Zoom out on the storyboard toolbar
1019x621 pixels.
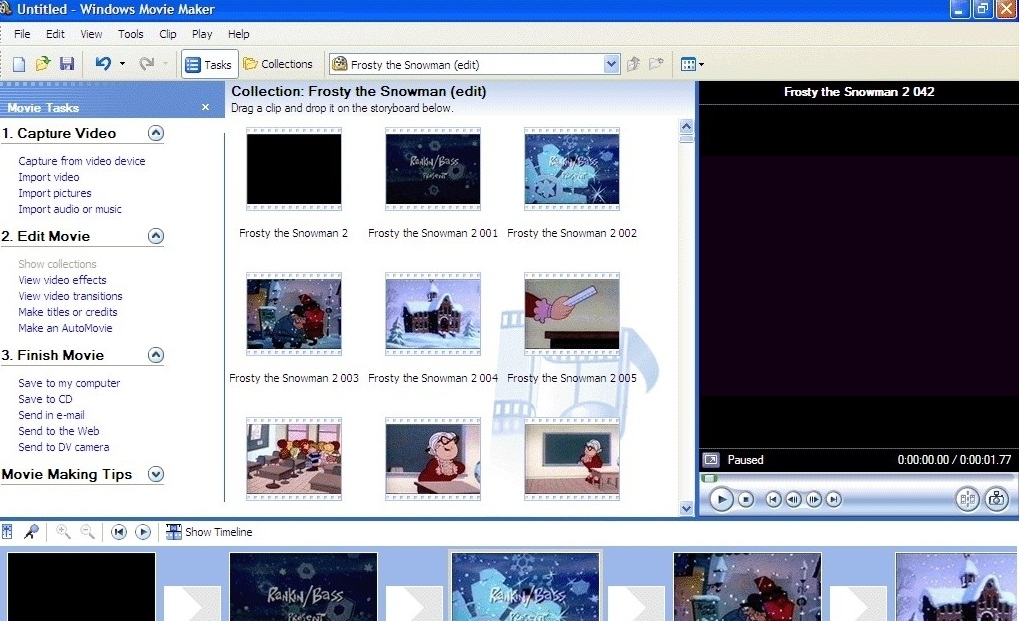point(87,532)
